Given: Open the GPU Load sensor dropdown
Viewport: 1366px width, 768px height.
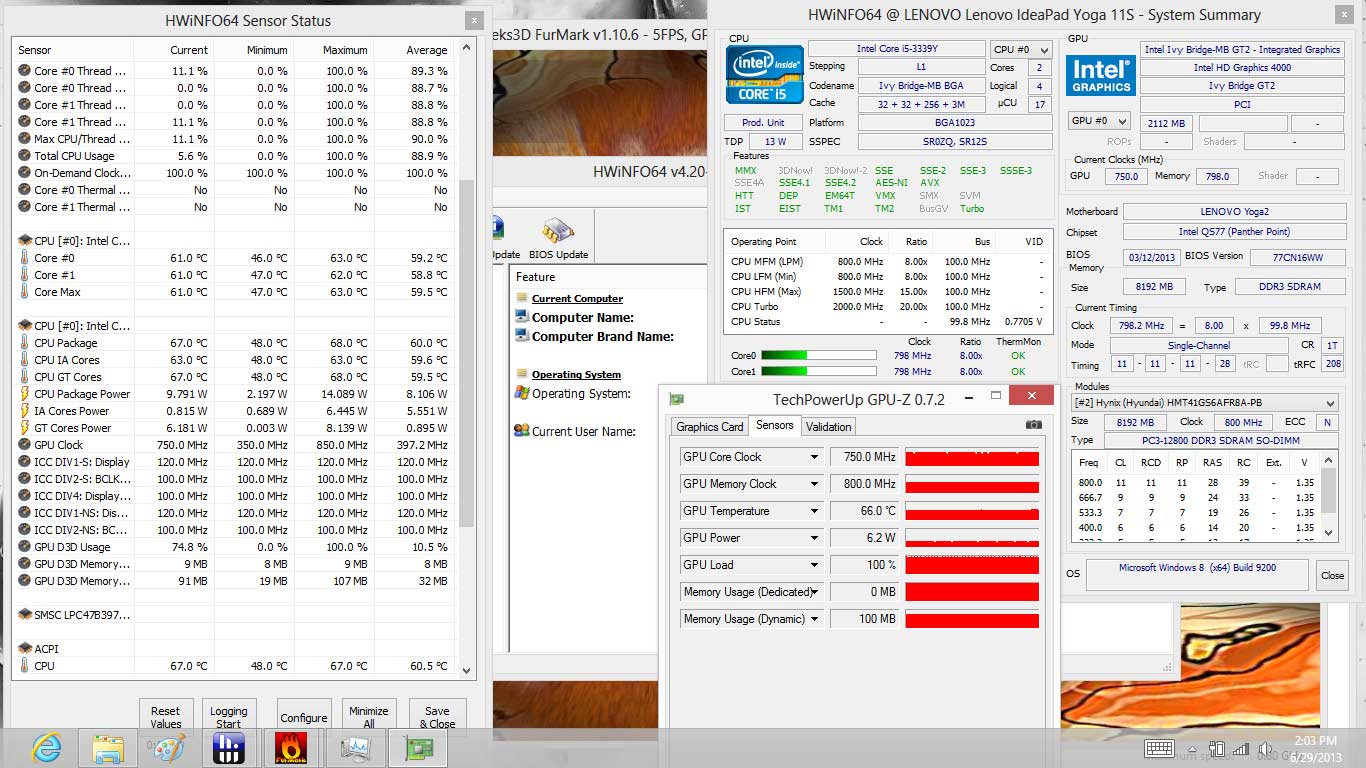Looking at the screenshot, I should tap(815, 565).
